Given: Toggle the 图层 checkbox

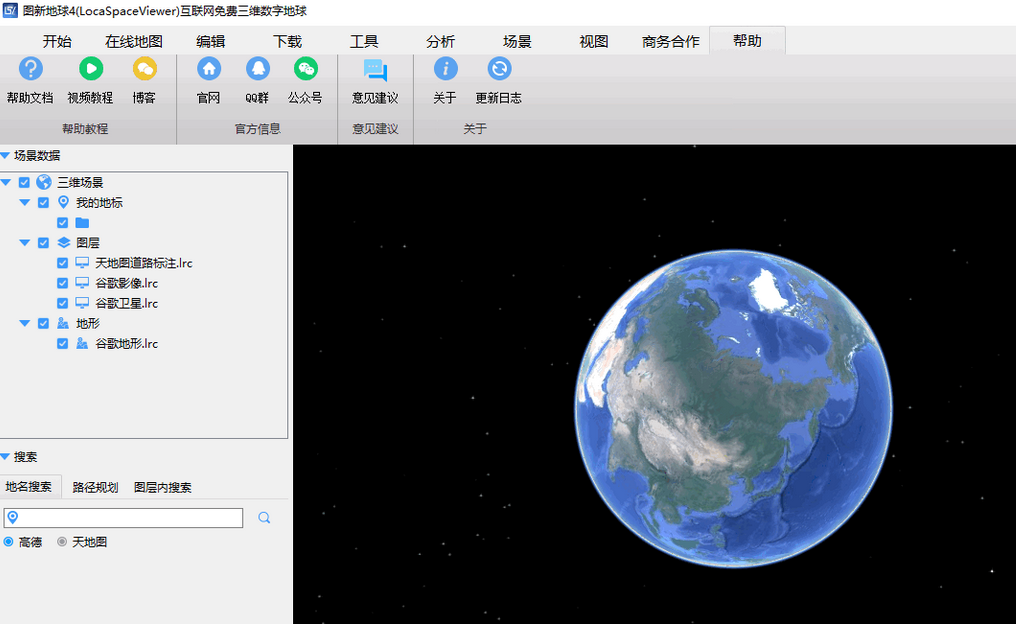Looking at the screenshot, I should 43,243.
